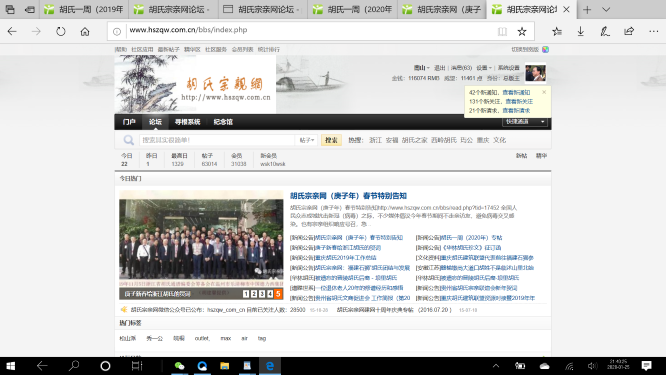Screen dimensions: 666x375
Task: Open the favorites hub icon
Action: [x=557, y=31]
